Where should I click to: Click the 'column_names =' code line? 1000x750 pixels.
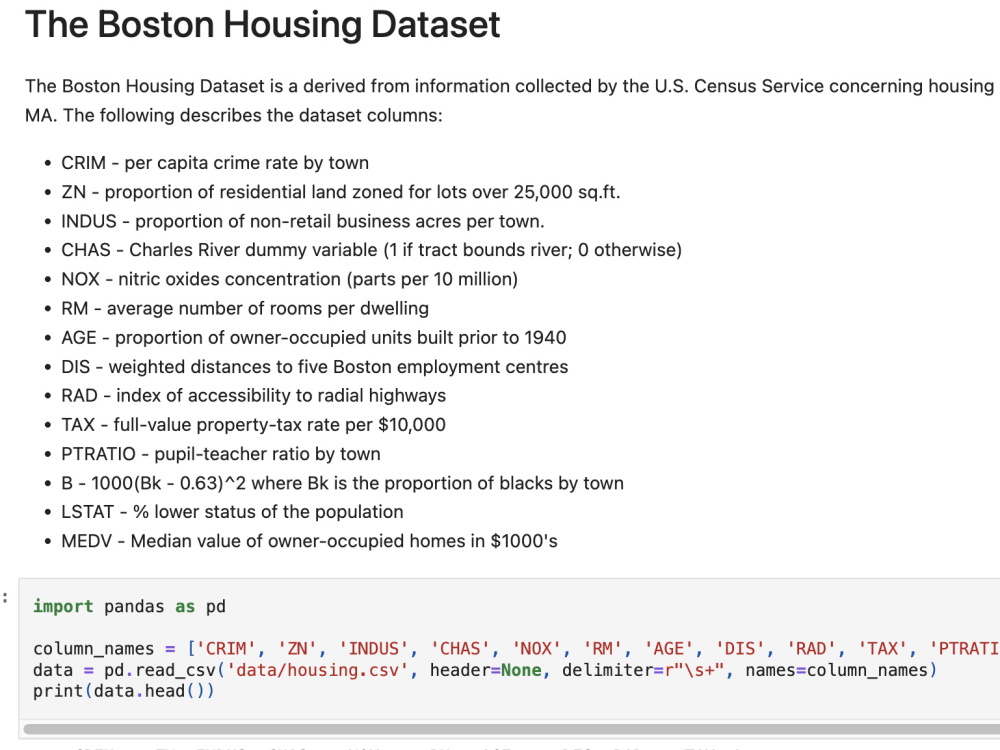pyautogui.click(x=517, y=649)
